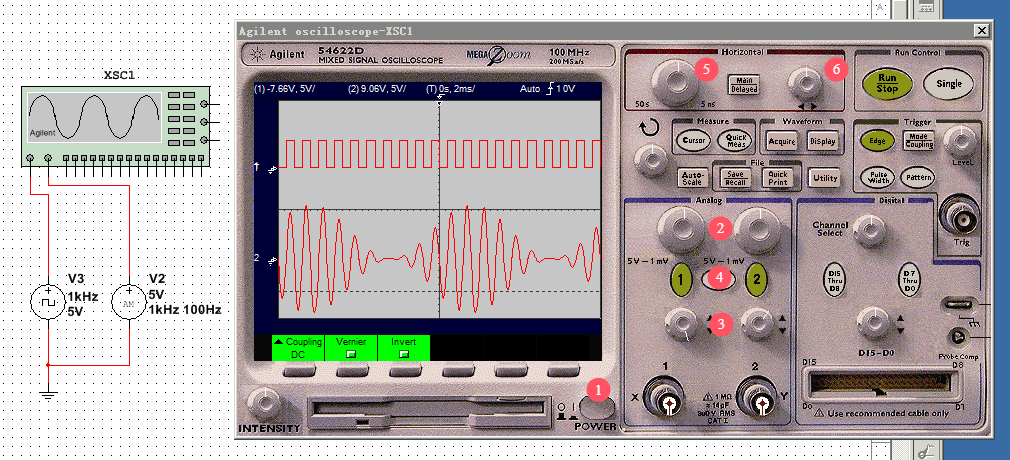The image size is (1010, 460).
Task: Select the Pattern trigger button
Action: [x=917, y=177]
